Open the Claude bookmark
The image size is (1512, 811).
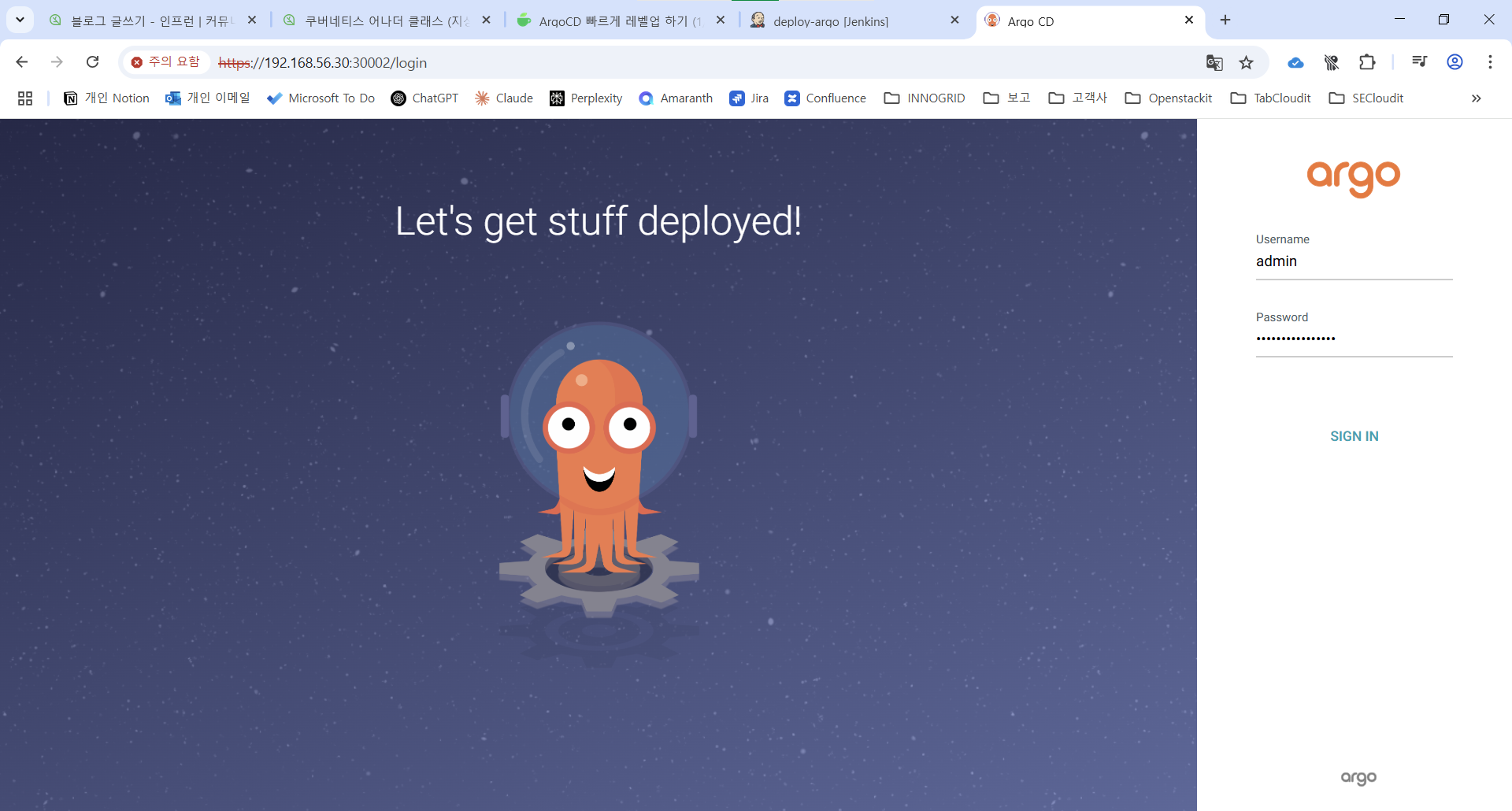[x=504, y=98]
